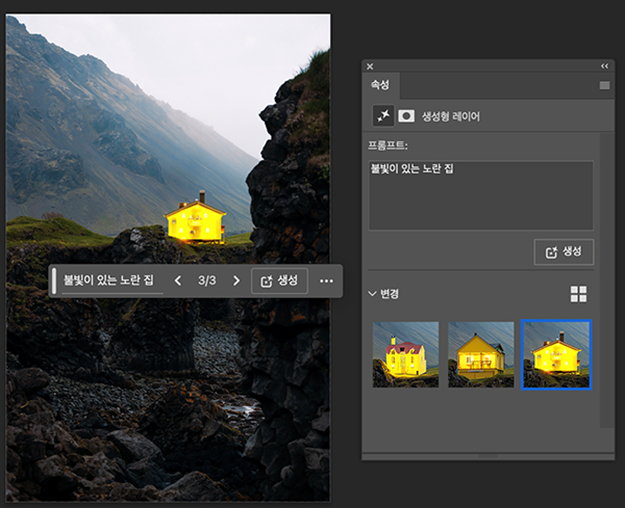This screenshot has width=625, height=508.
Task: Click the 3/3 variation counter text
Action: click(207, 280)
